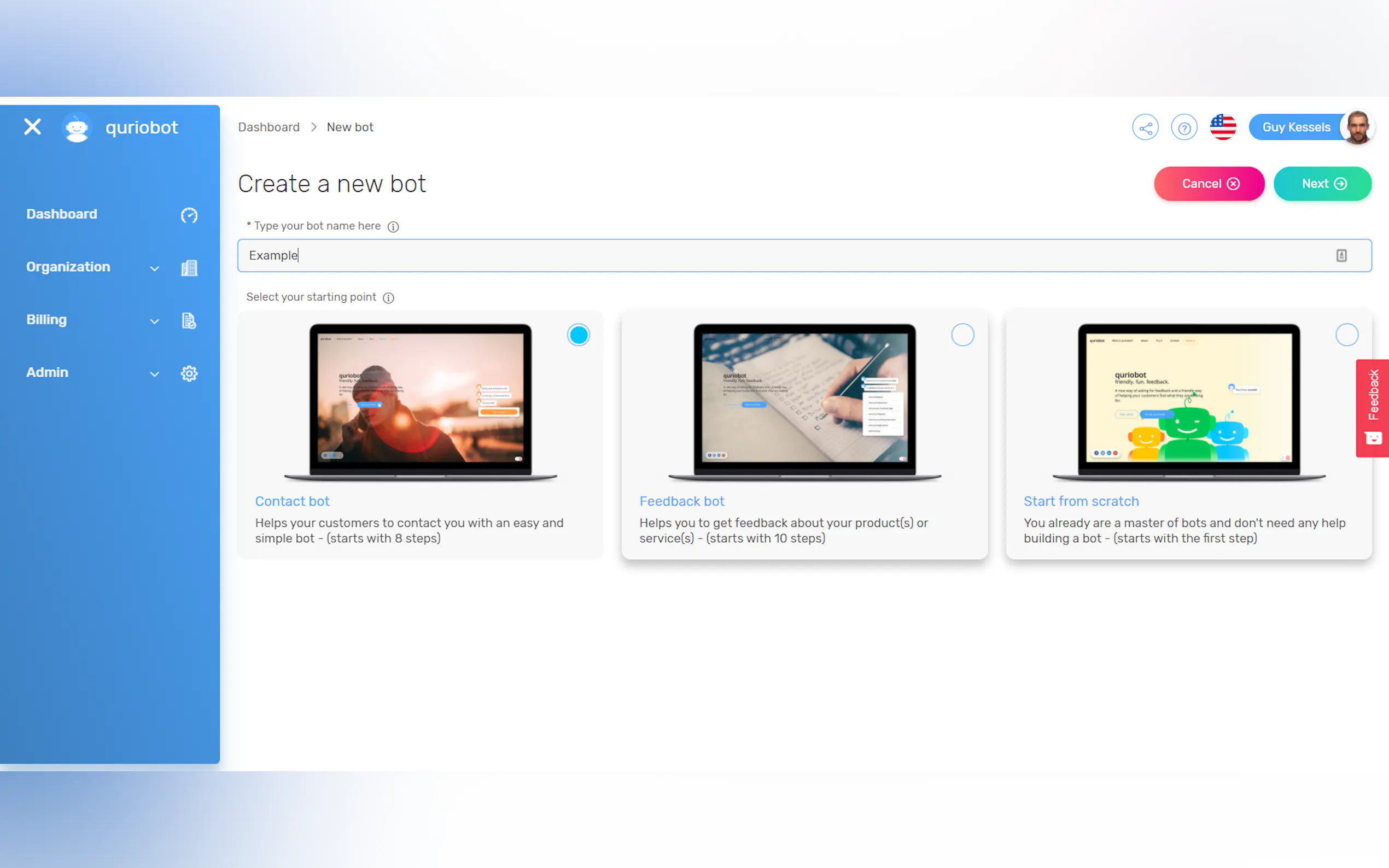The width and height of the screenshot is (1389, 868).
Task: Expand the Admin menu chevron
Action: tap(154, 374)
